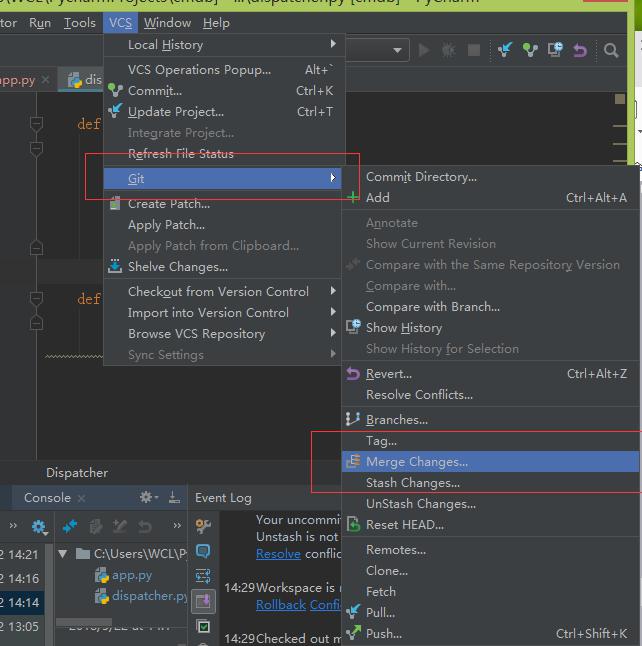The width and height of the screenshot is (642, 646).
Task: Open Show History toolbar icon
Action: coord(555,50)
